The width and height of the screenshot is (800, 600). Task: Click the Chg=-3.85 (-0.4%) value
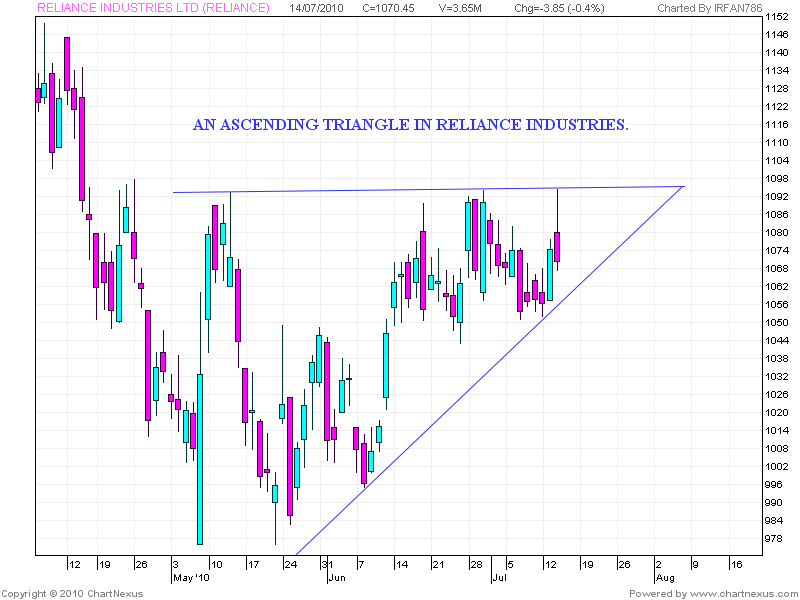[x=559, y=8]
